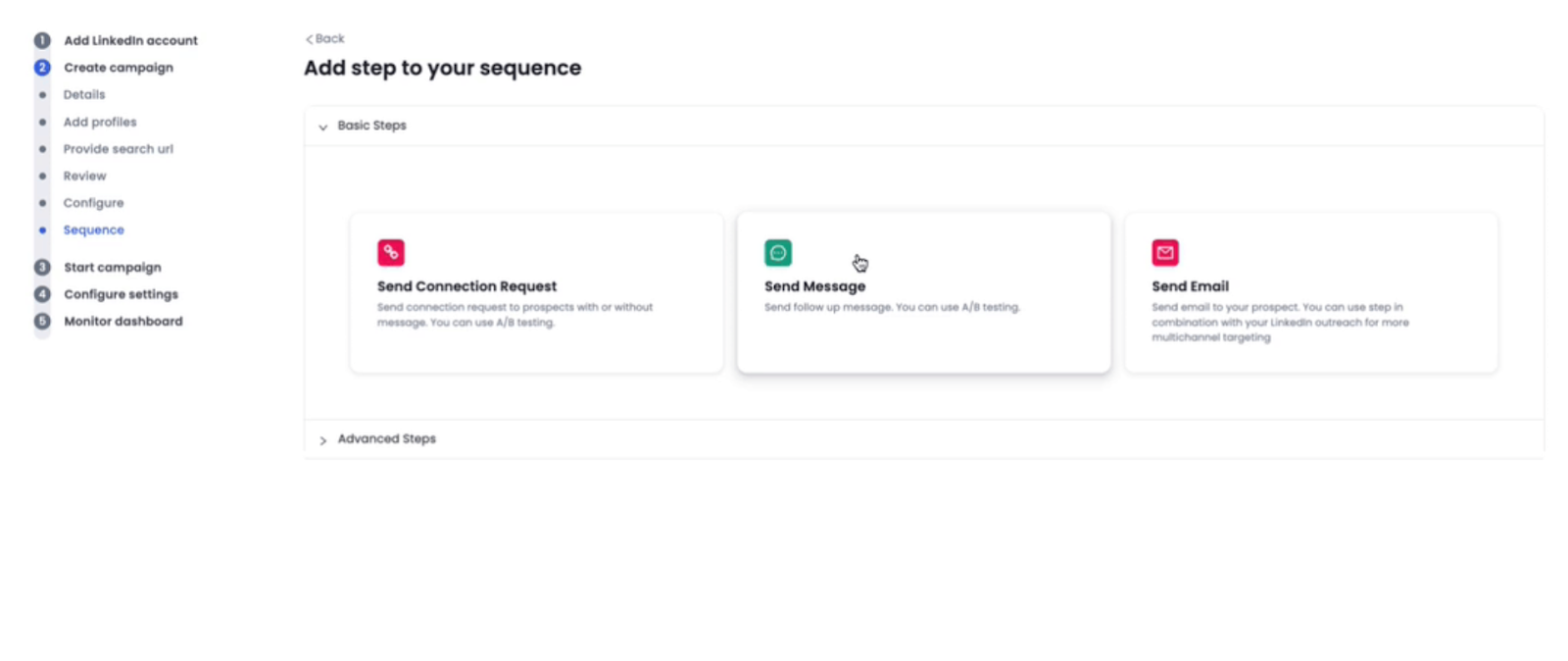Click the pink Send Connection Request link icon

(x=391, y=253)
